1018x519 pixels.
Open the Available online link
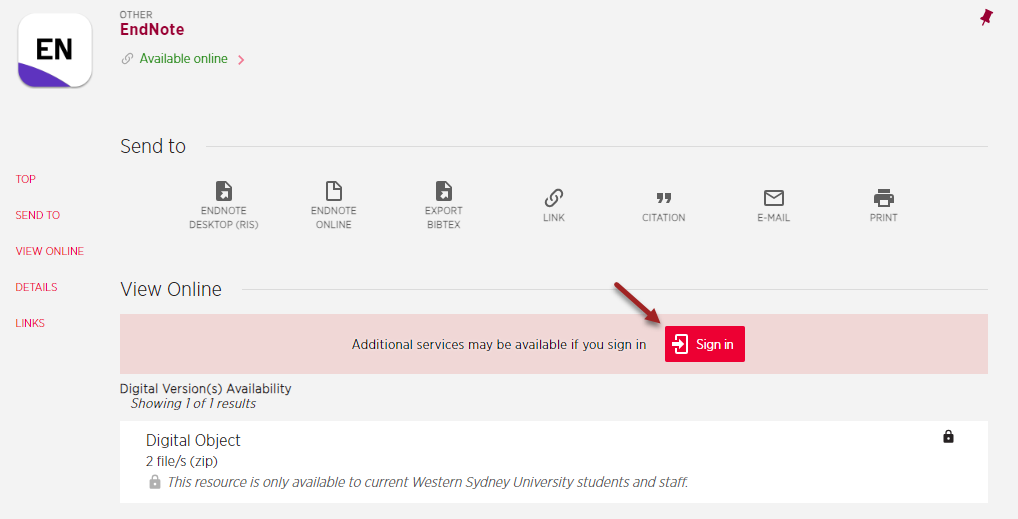183,59
